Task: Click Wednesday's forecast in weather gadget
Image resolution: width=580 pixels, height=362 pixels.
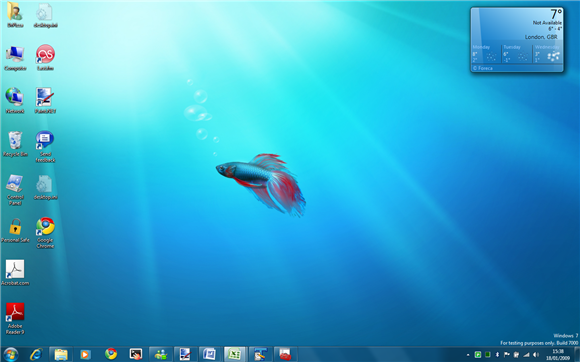Action: click(548, 54)
